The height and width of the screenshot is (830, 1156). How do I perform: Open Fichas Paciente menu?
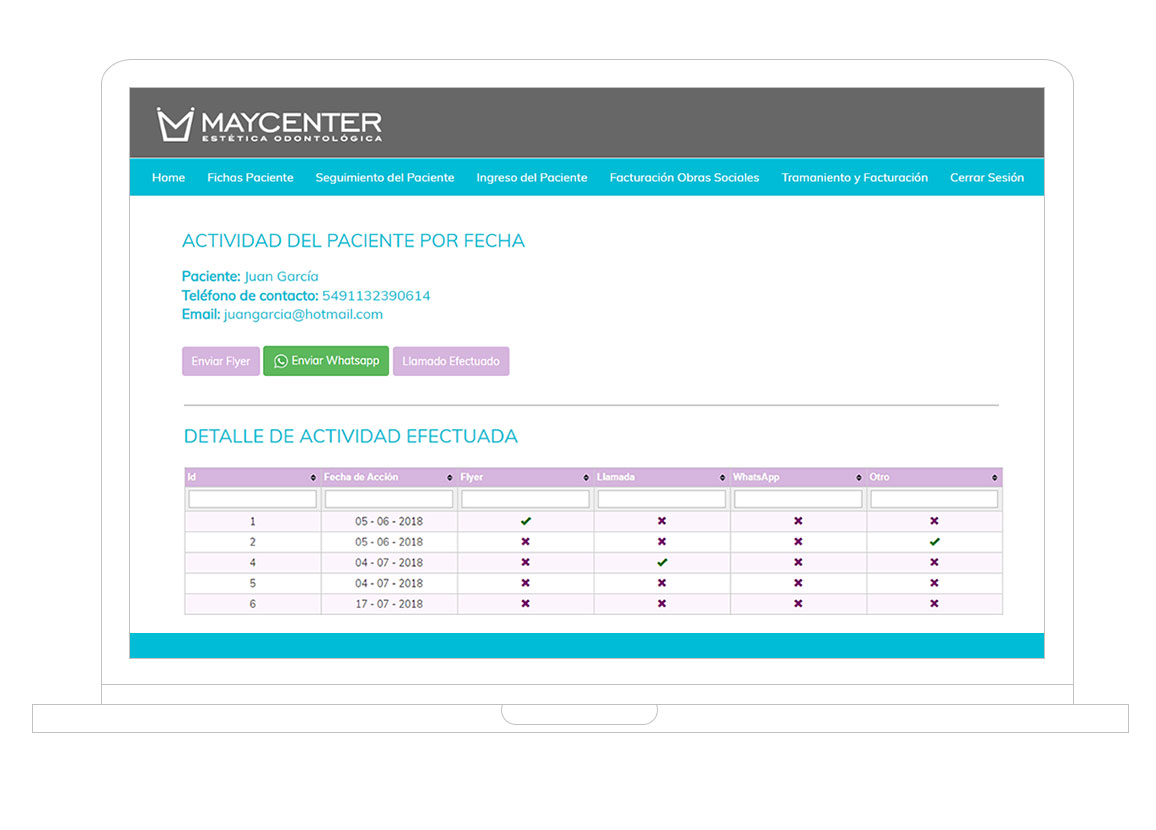[250, 178]
